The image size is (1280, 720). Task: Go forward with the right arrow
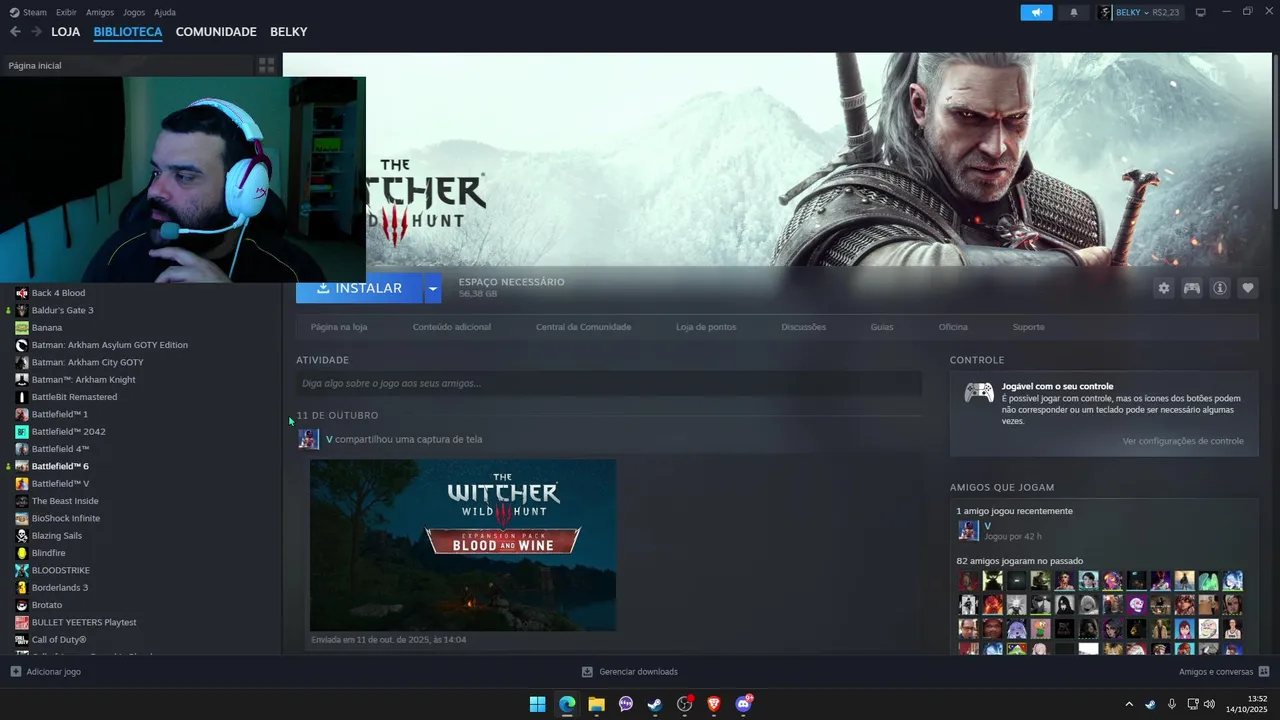36,32
